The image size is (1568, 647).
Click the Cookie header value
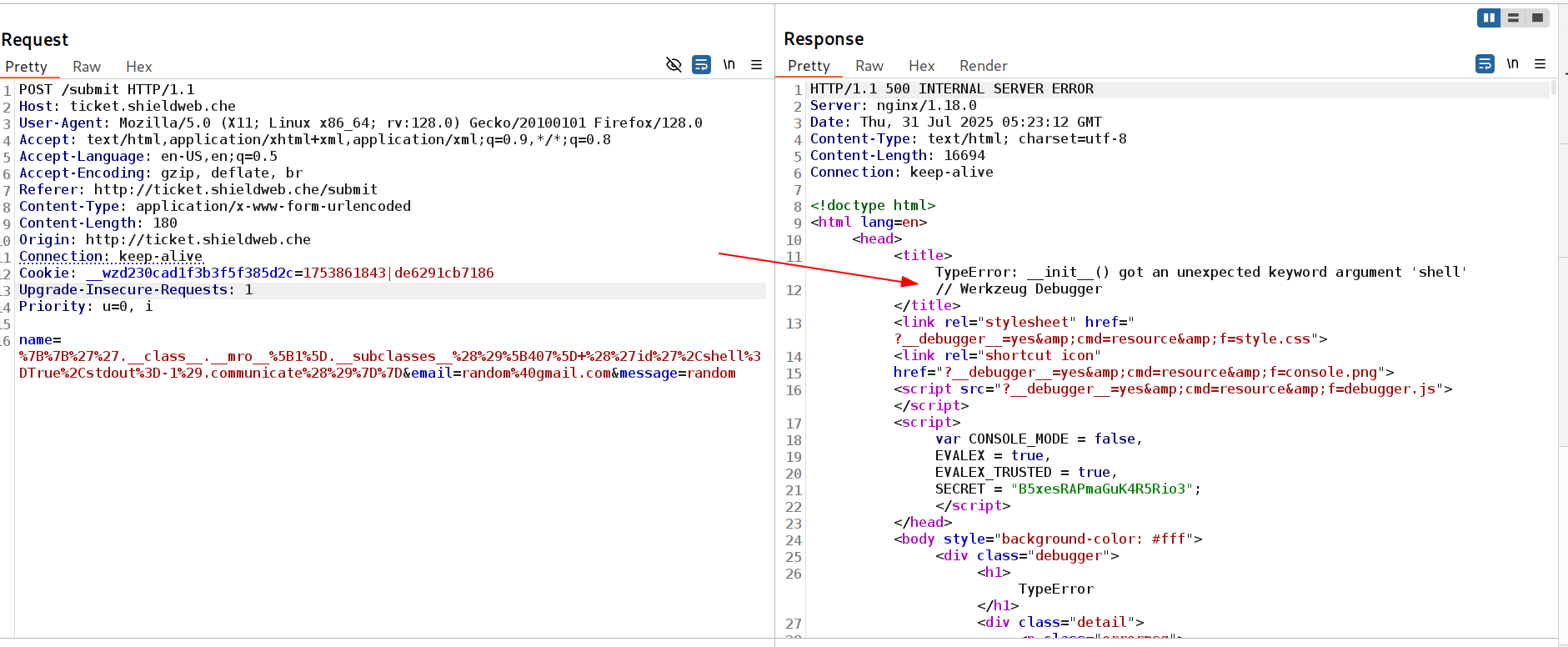(290, 273)
